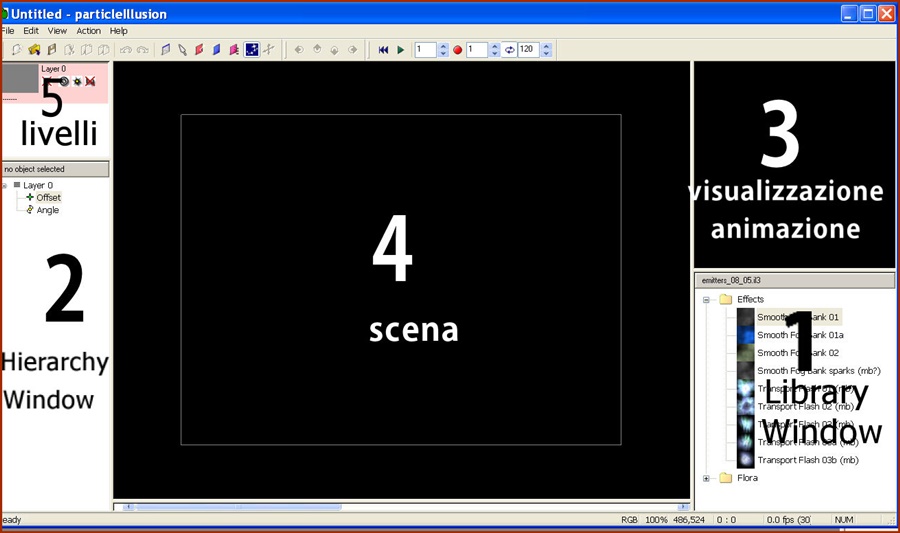
Task: Select the Layer 0 grey thumbnail
Action: point(20,78)
